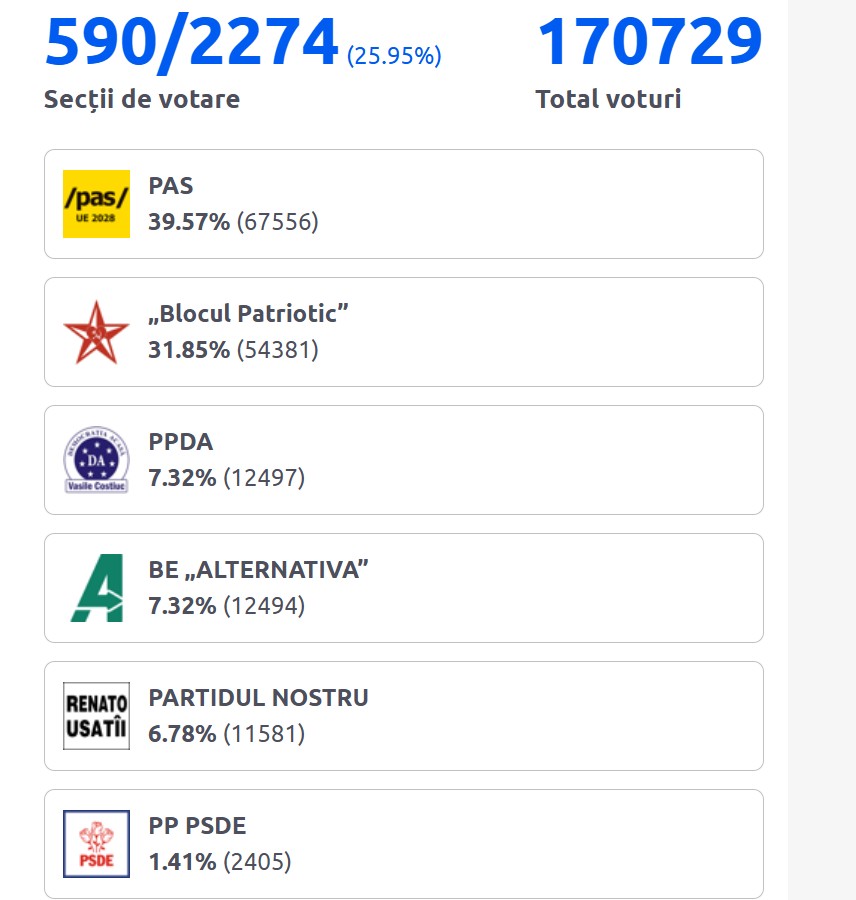Select the PAS party name

click(x=171, y=186)
